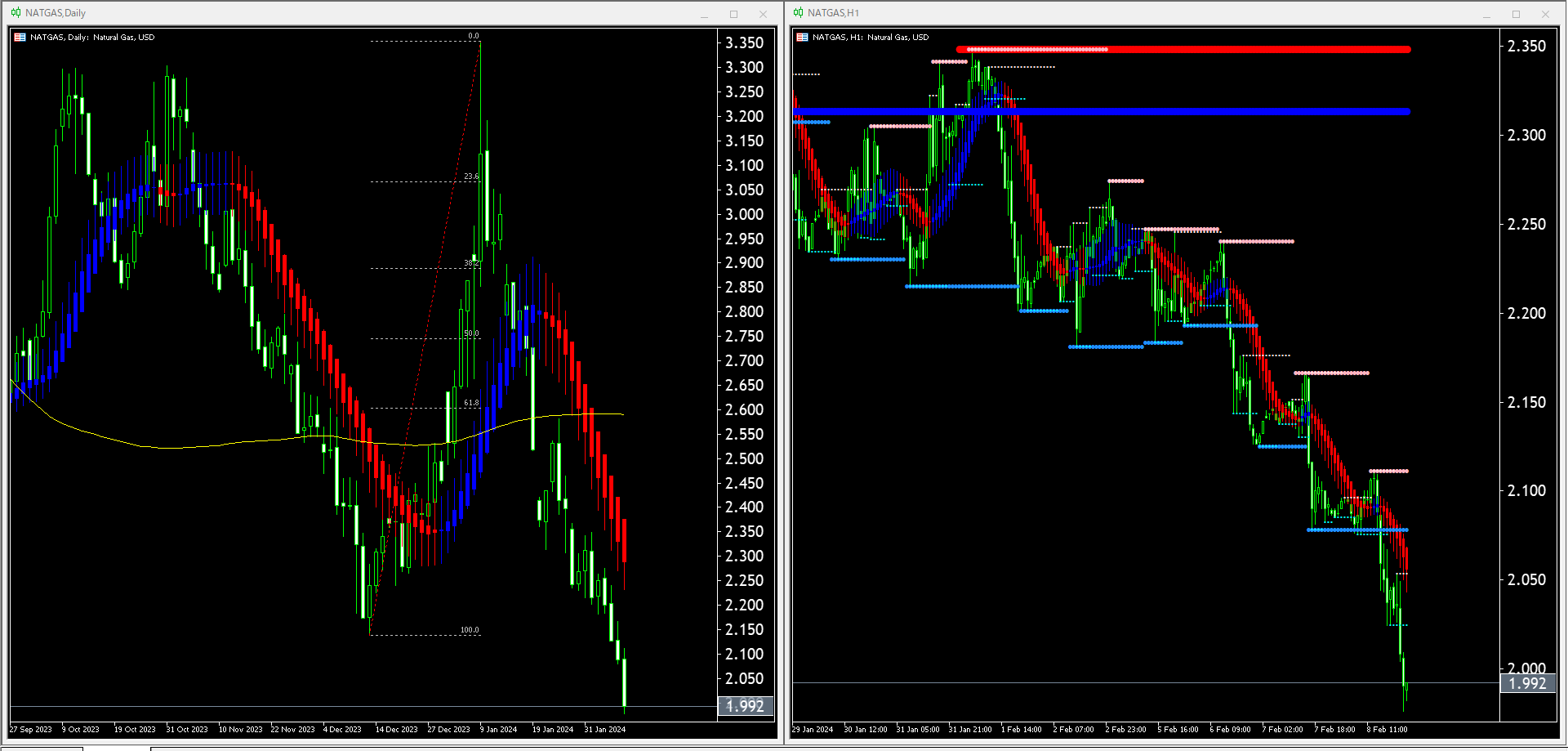Click the Fibonacci 100.0 level label

pos(470,630)
